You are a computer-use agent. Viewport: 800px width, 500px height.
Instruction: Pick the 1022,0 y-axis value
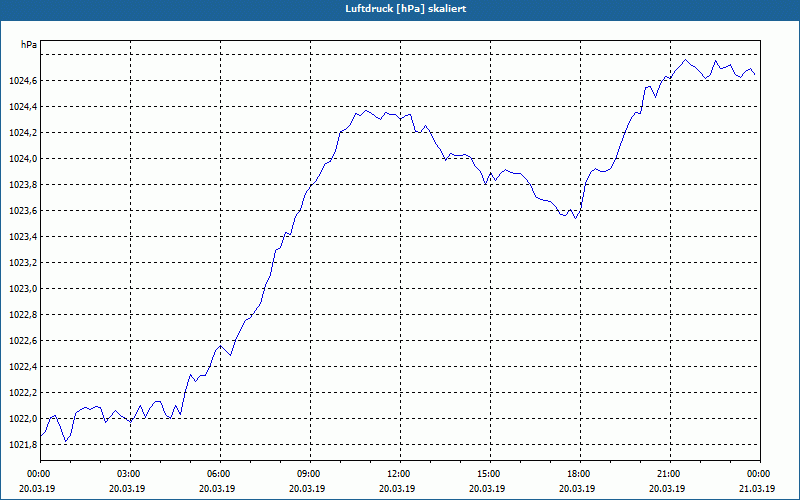[23, 419]
